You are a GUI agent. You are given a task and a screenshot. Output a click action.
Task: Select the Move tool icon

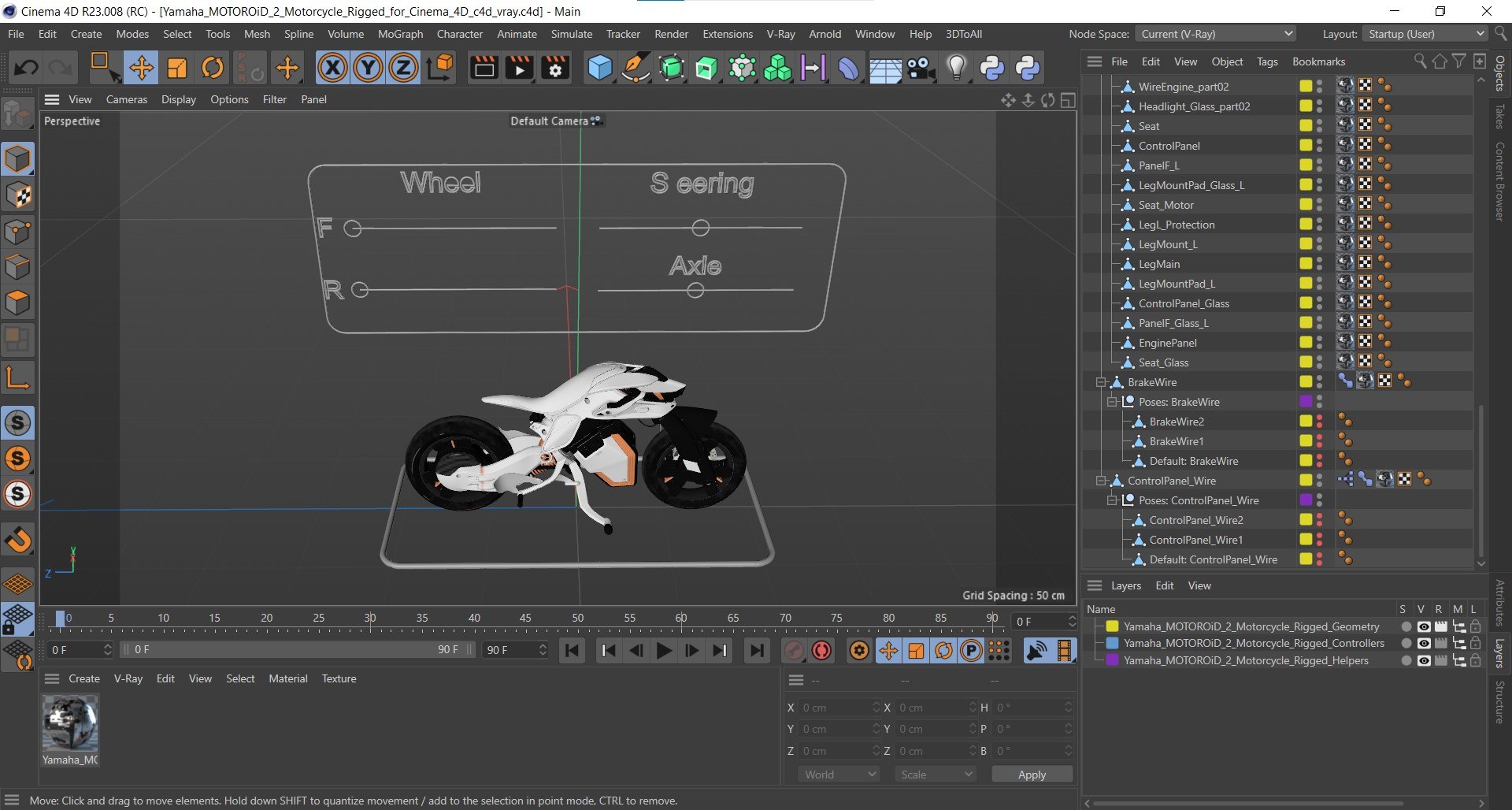tap(142, 68)
